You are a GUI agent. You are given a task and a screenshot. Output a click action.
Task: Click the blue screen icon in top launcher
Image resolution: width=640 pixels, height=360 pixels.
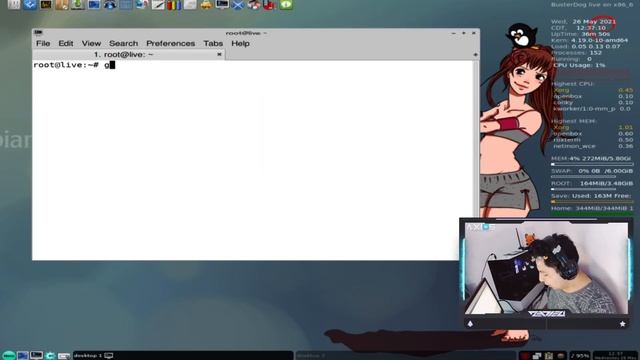[94, 4]
